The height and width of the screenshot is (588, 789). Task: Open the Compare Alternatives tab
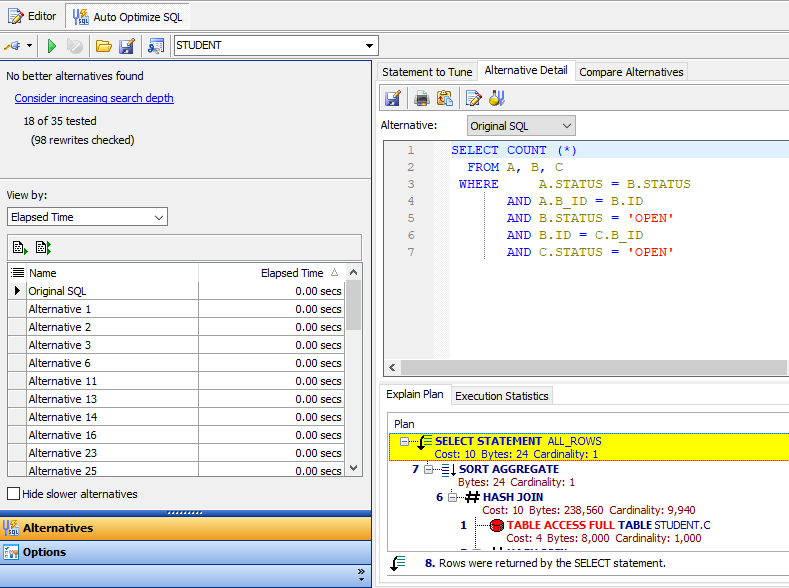point(631,72)
